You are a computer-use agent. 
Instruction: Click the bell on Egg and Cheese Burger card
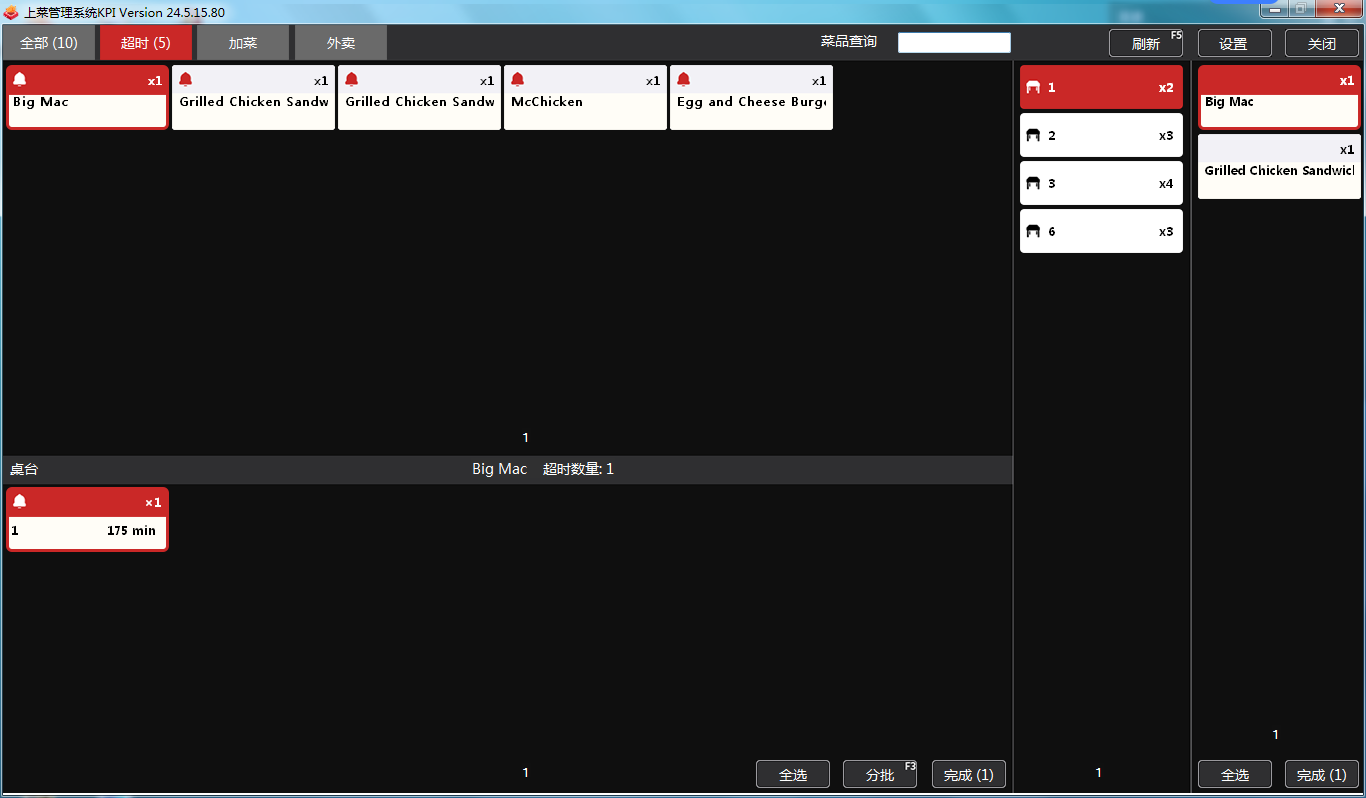pyautogui.click(x=684, y=80)
